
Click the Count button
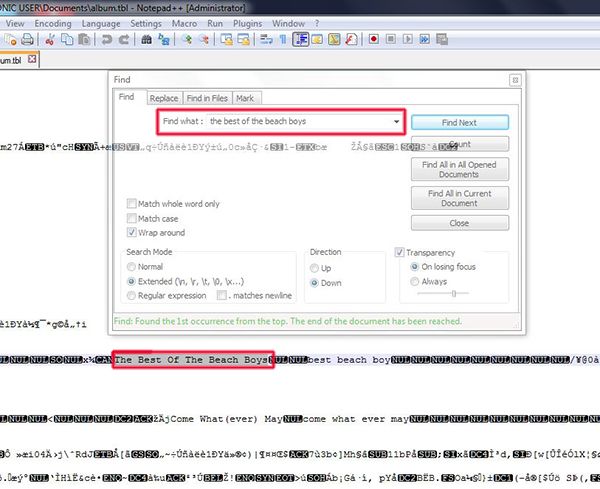[x=460, y=144]
